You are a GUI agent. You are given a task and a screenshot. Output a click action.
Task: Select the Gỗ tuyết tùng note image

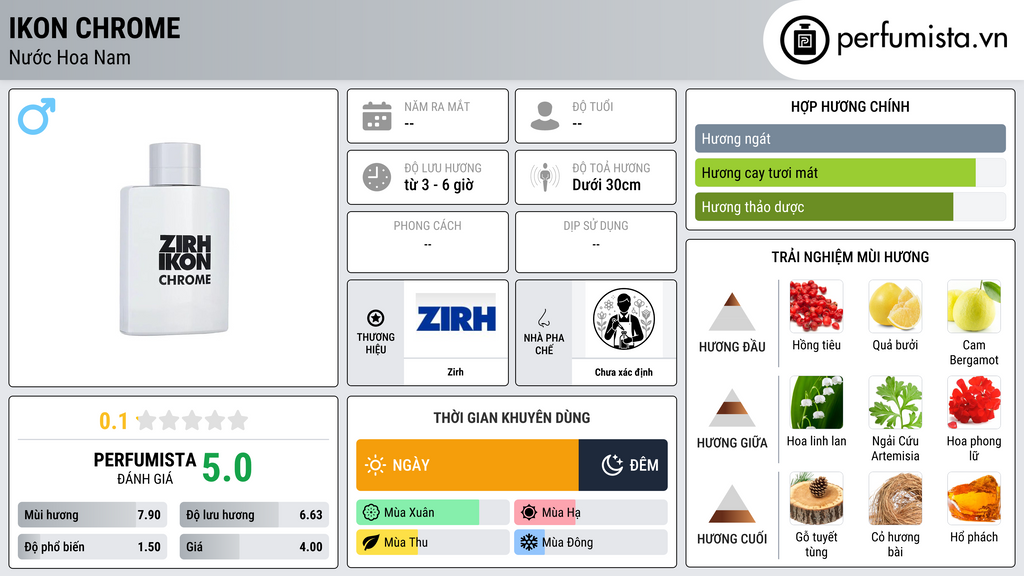click(x=816, y=498)
